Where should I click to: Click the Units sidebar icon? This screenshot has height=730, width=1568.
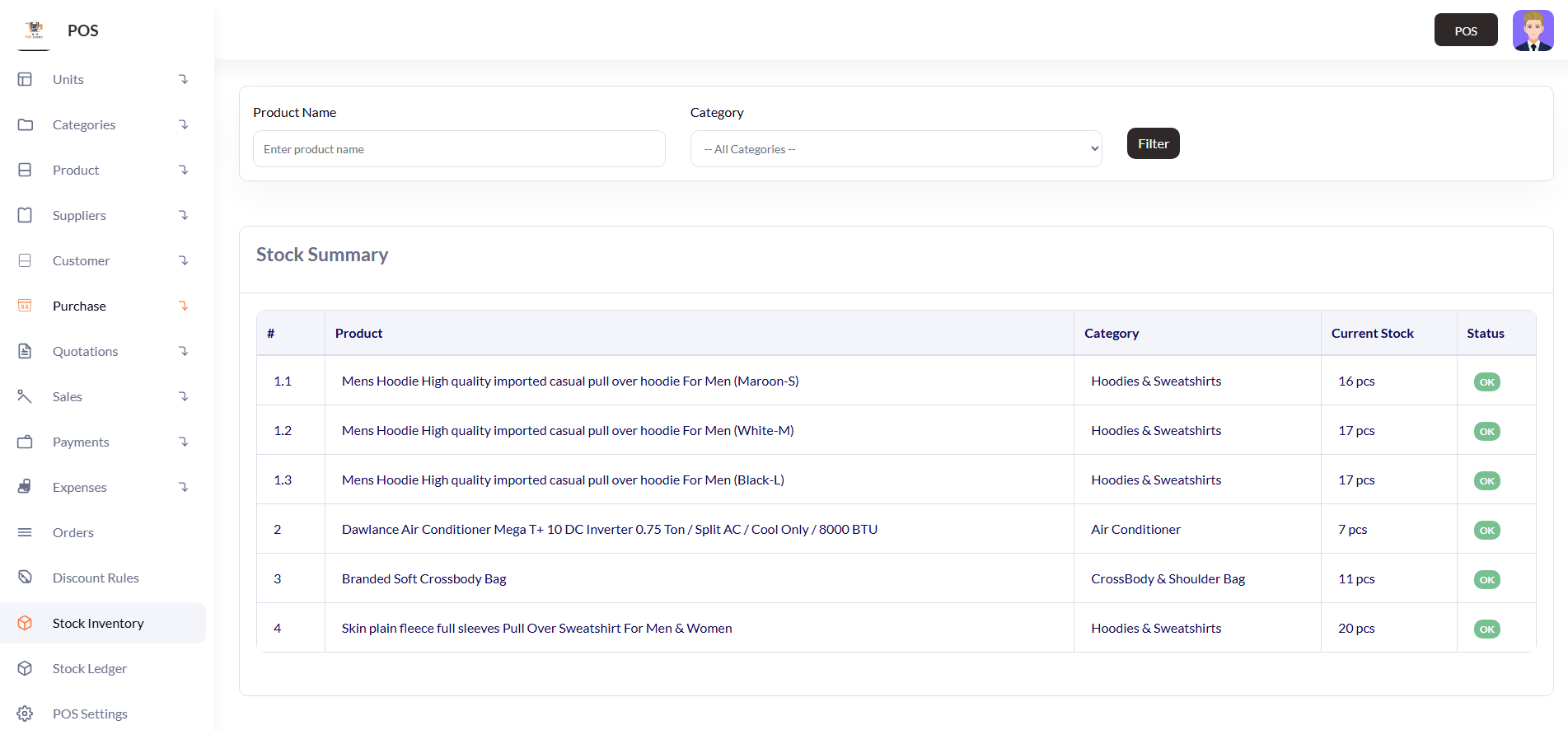pos(25,79)
